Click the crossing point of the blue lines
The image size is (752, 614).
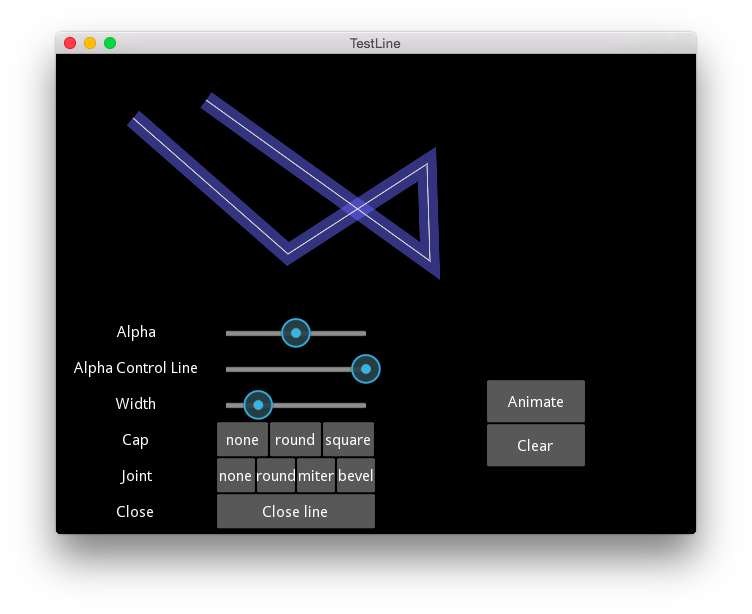(x=357, y=209)
